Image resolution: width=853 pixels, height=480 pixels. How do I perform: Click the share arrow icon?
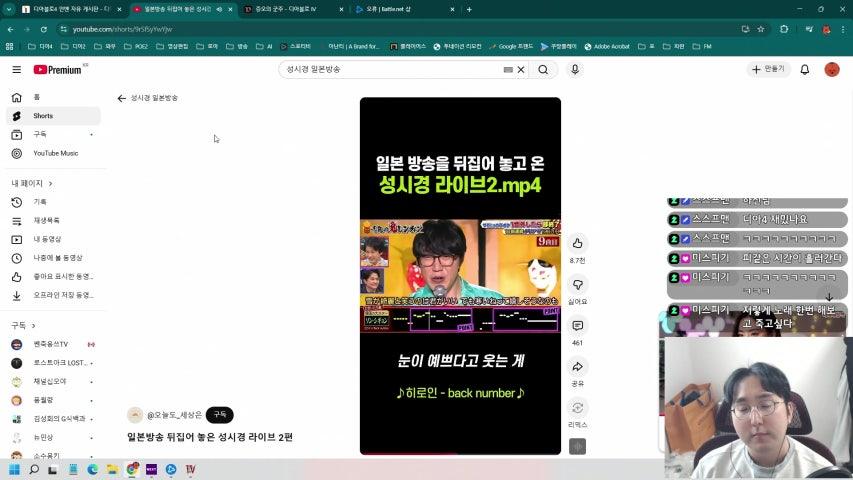point(577,367)
